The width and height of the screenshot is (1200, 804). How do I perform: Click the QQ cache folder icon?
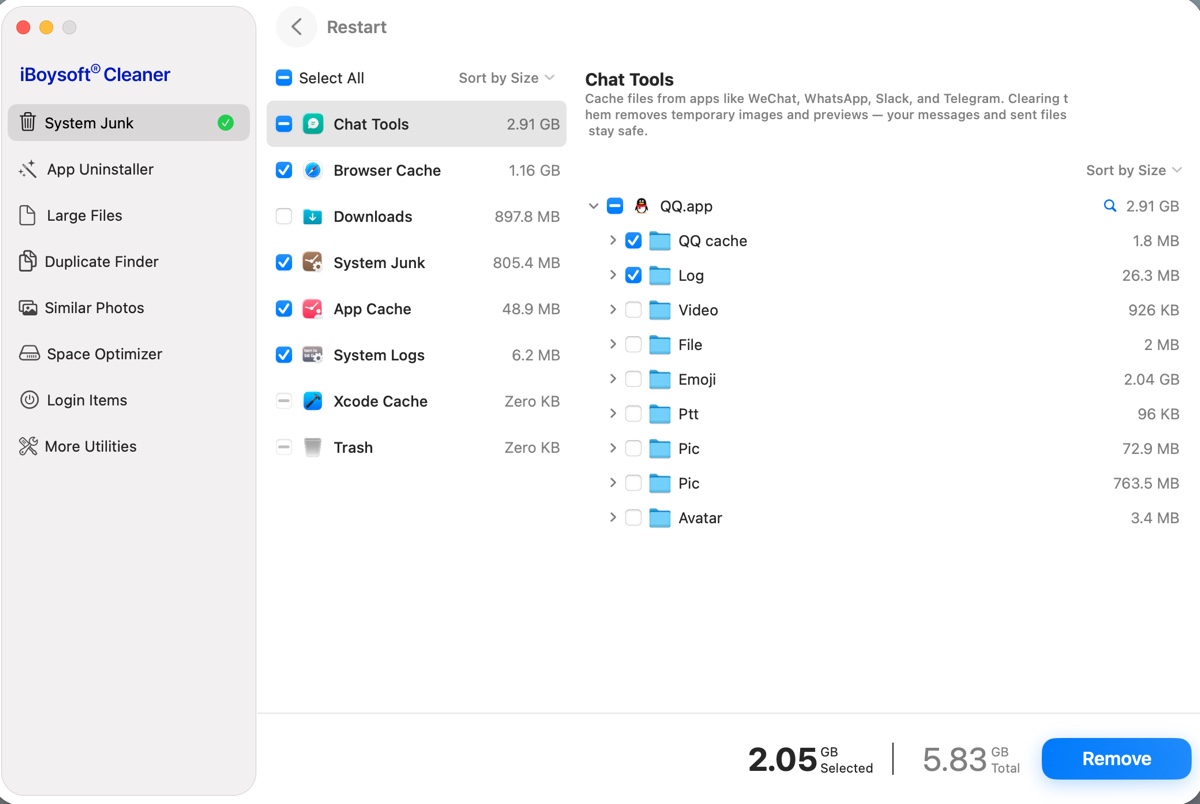659,241
